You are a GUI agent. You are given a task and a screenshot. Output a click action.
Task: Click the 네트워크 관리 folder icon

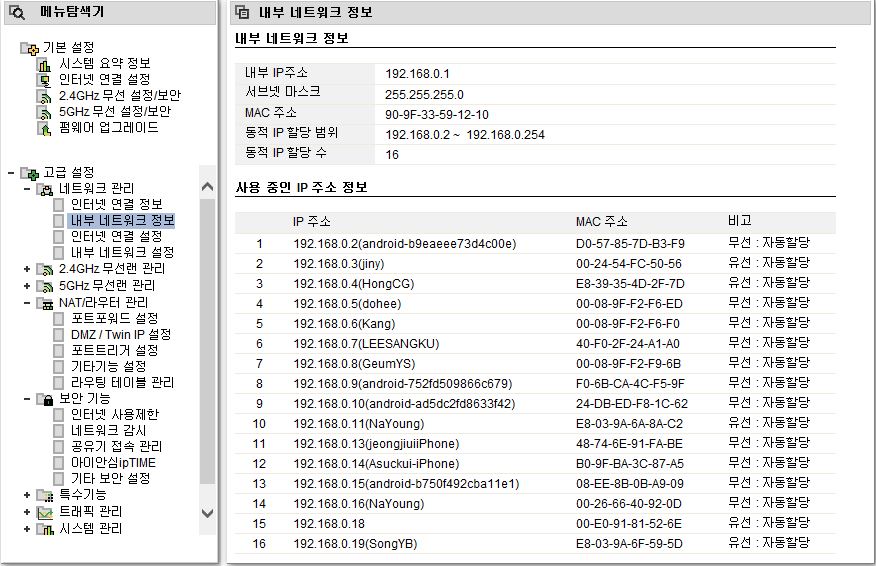click(x=45, y=189)
